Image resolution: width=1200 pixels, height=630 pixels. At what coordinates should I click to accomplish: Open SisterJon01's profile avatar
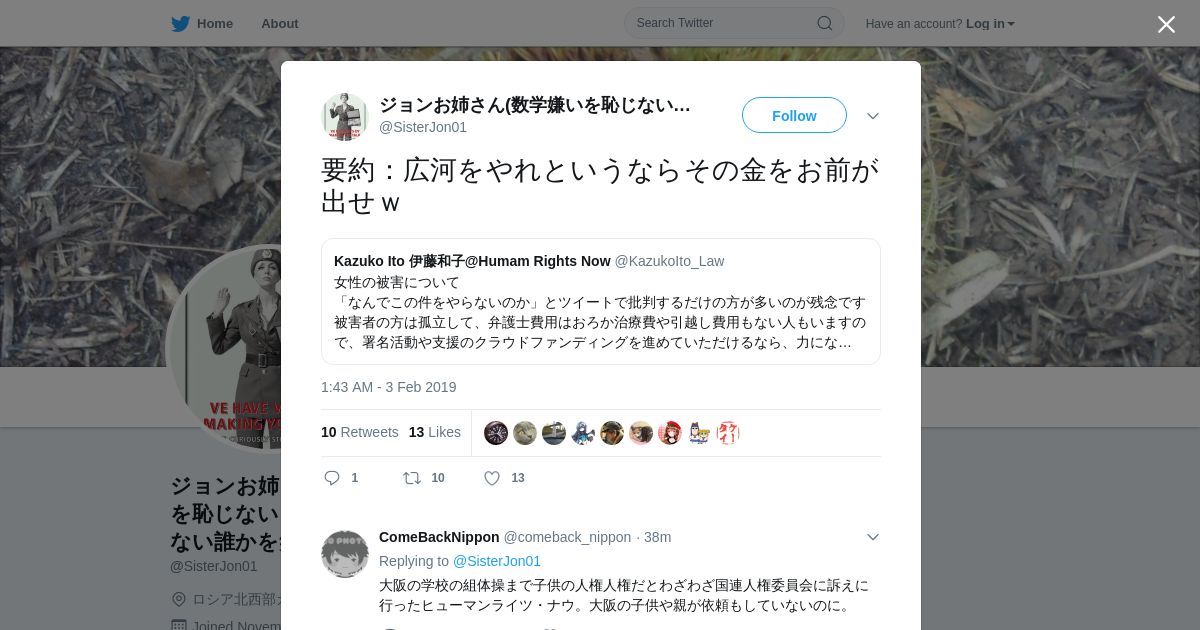click(x=345, y=116)
